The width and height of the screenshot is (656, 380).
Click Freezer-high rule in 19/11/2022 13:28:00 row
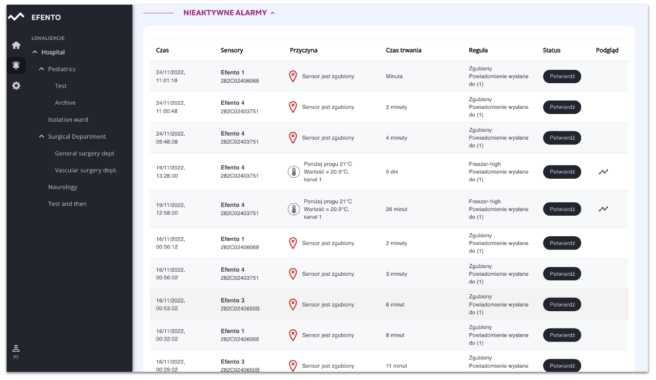click(x=485, y=164)
